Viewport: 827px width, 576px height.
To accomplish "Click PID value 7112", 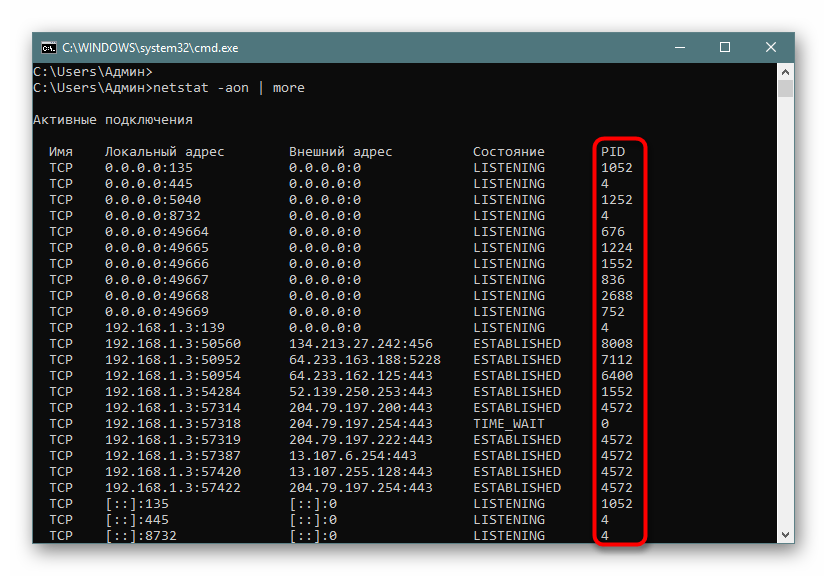I will click(x=617, y=360).
